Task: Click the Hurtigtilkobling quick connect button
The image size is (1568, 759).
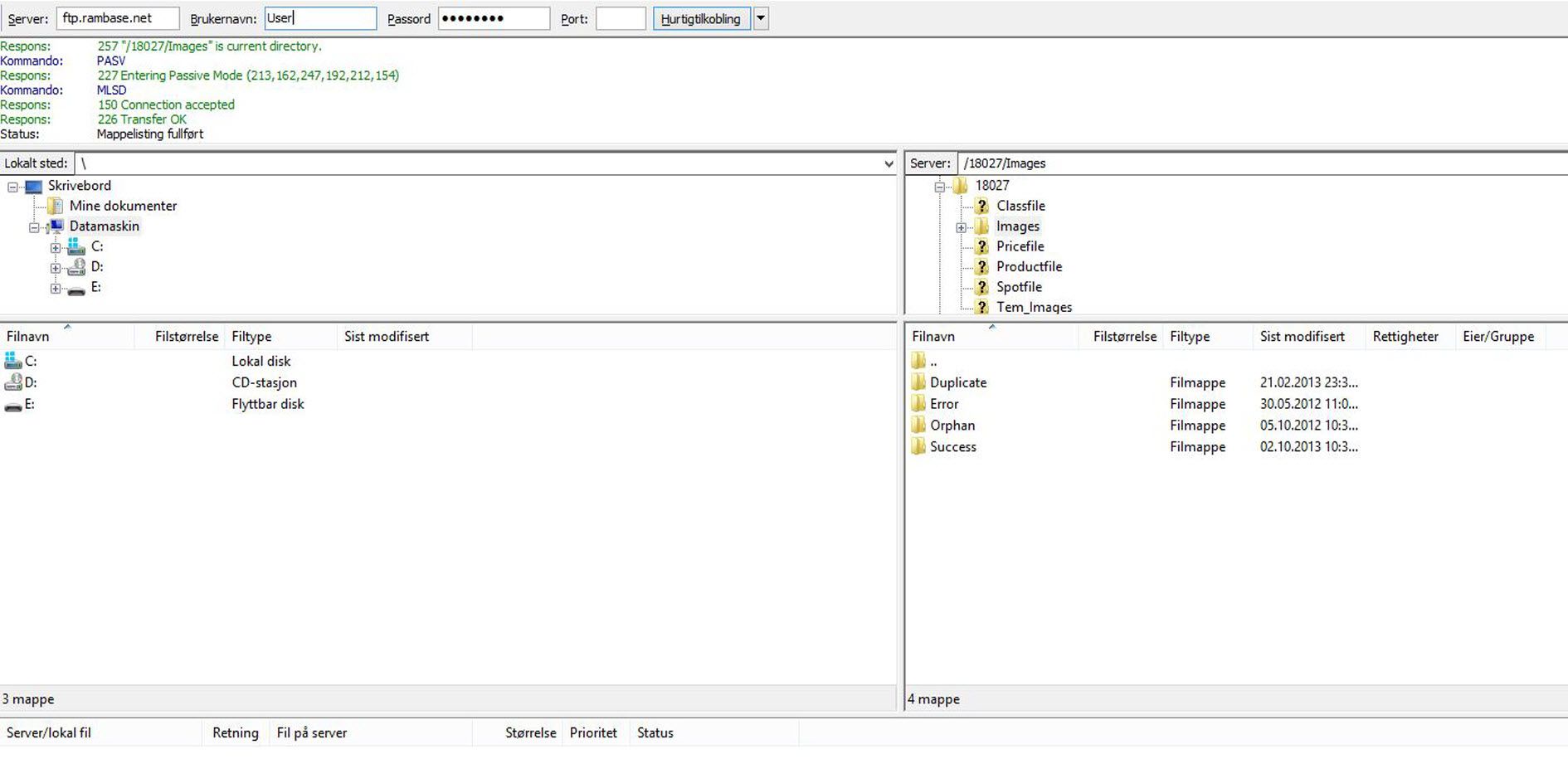Action: click(x=701, y=19)
